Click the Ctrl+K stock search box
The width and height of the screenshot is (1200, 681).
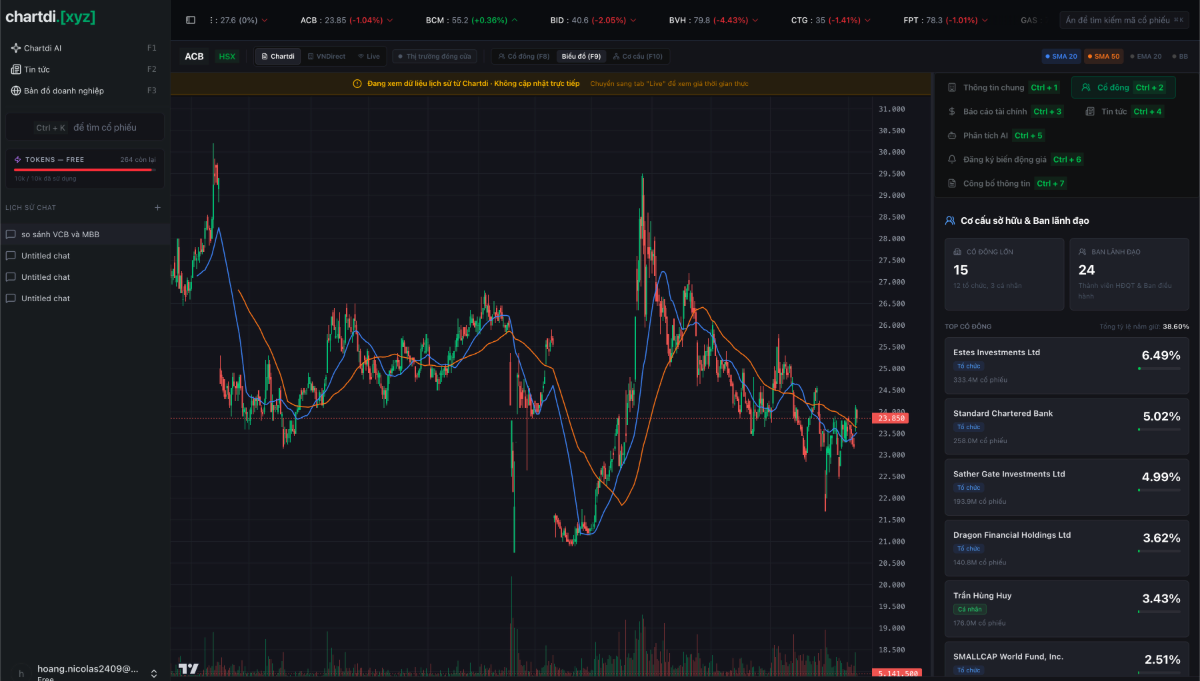pyautogui.click(x=85, y=127)
